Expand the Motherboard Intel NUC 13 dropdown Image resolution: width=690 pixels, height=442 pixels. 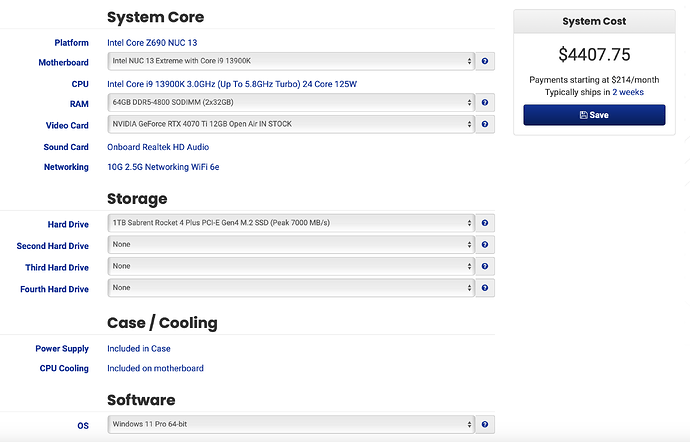[291, 61]
